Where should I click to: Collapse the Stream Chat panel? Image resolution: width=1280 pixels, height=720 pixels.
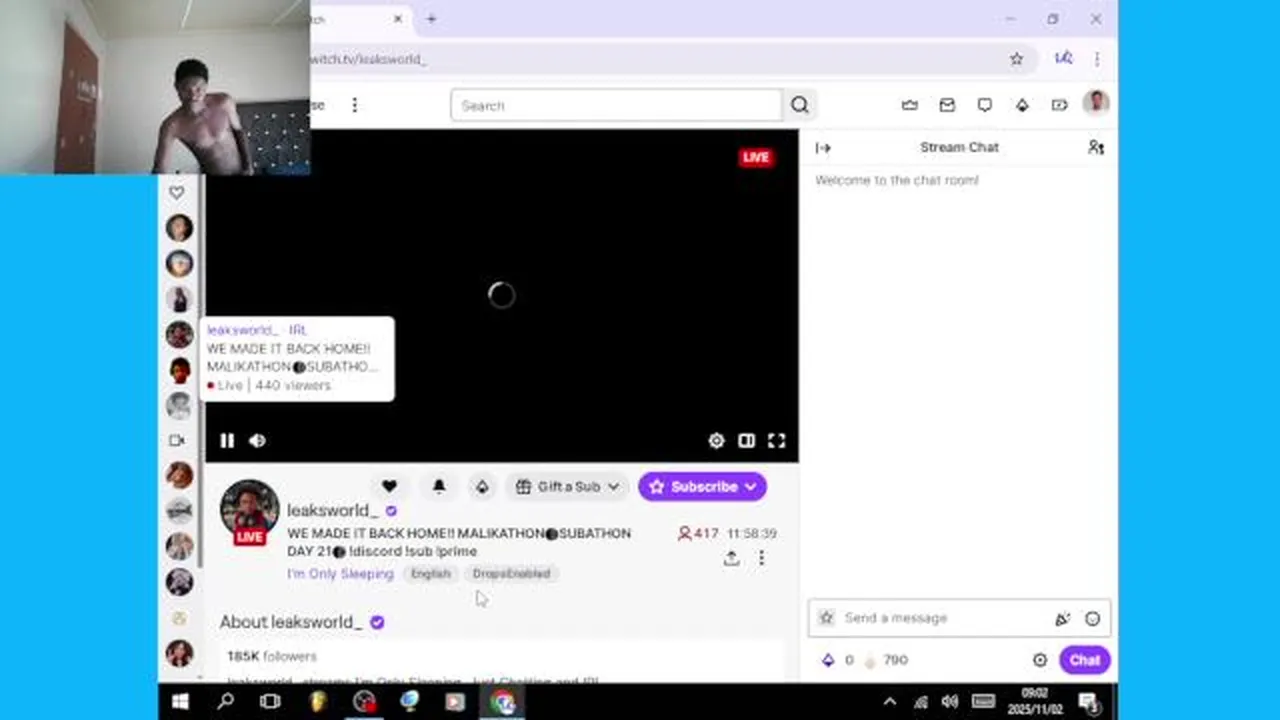[823, 148]
